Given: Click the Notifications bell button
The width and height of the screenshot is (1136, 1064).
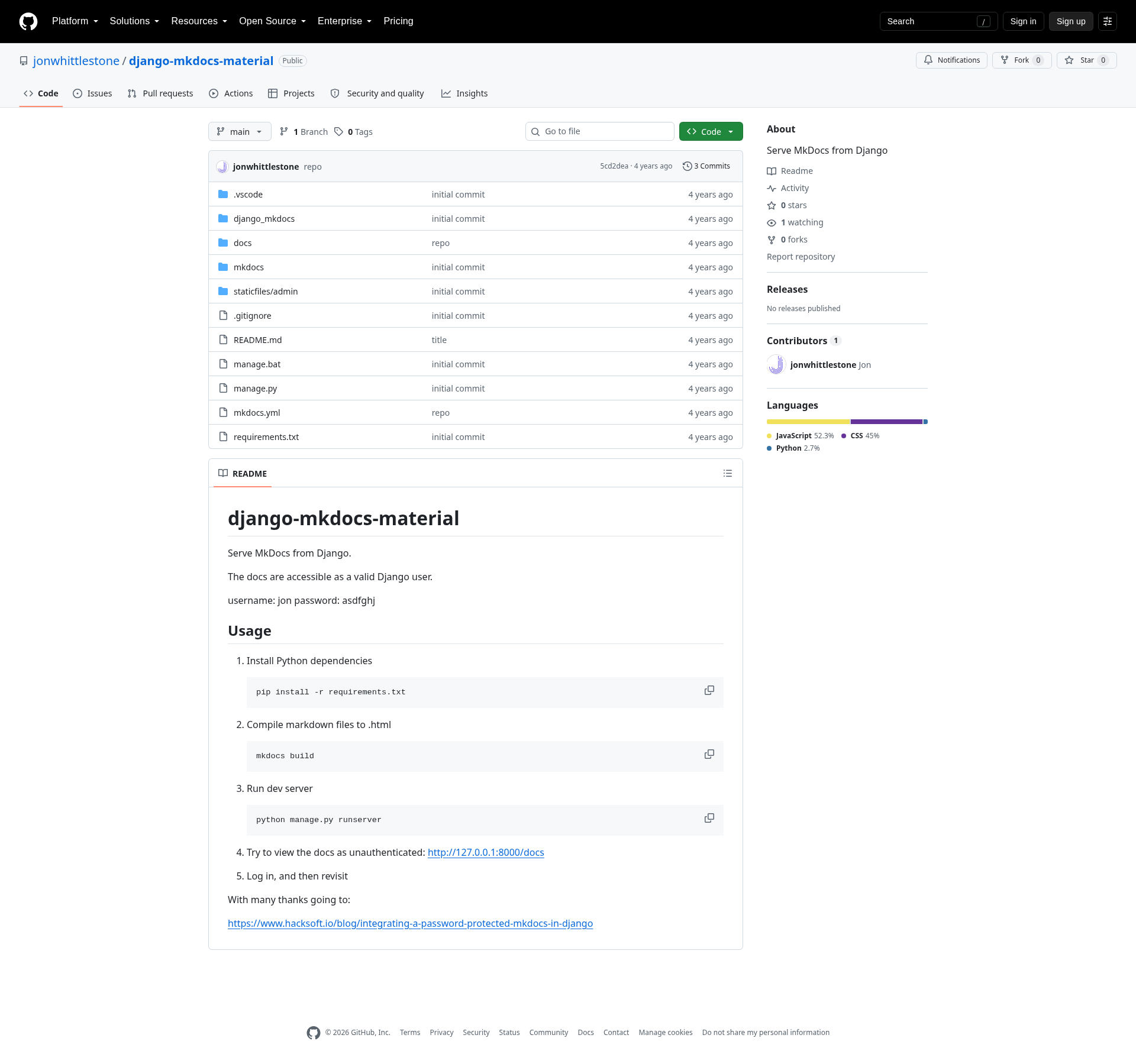Looking at the screenshot, I should [951, 60].
